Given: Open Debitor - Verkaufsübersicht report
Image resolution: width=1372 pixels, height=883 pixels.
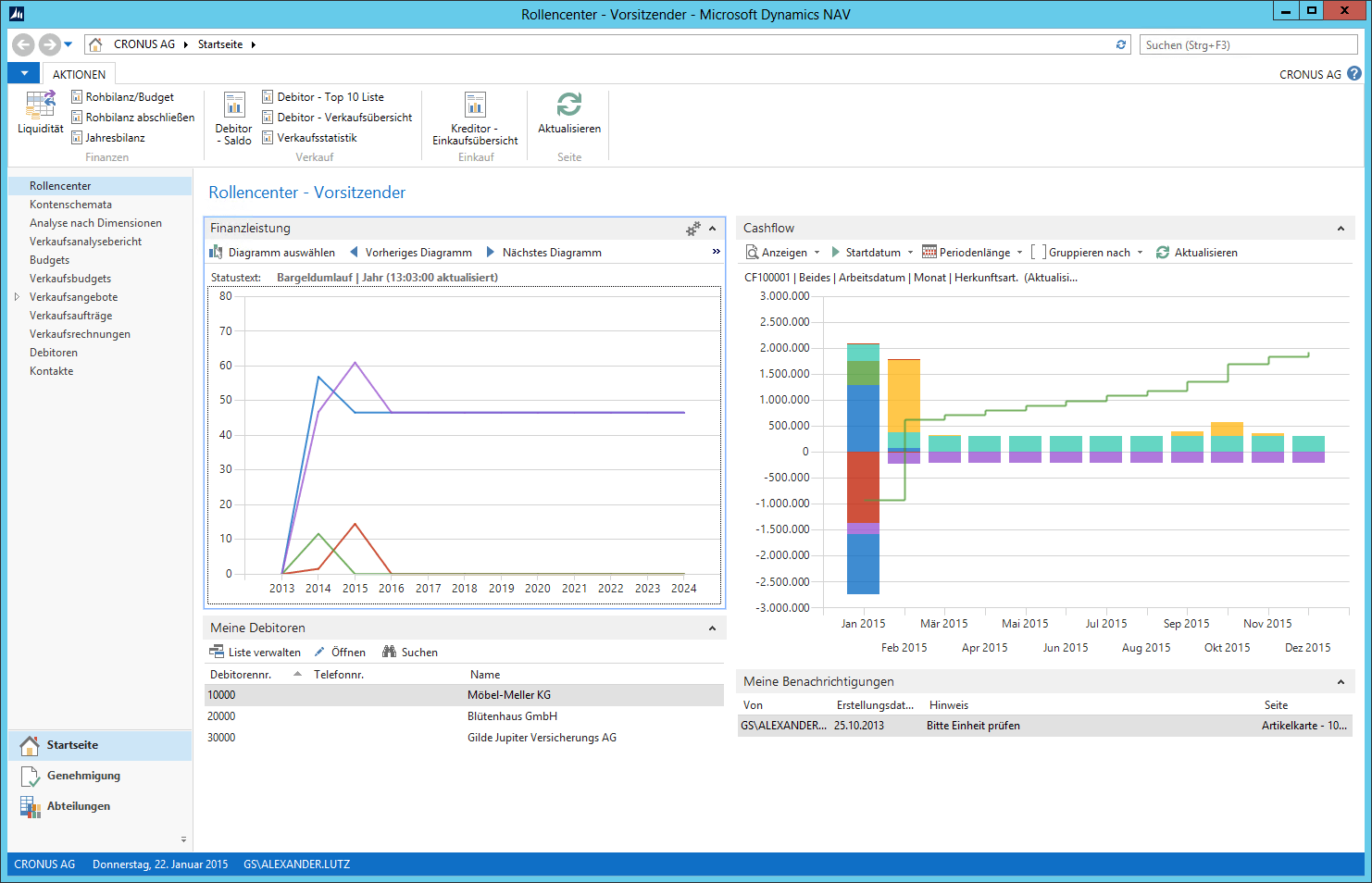Looking at the screenshot, I should [x=337, y=118].
